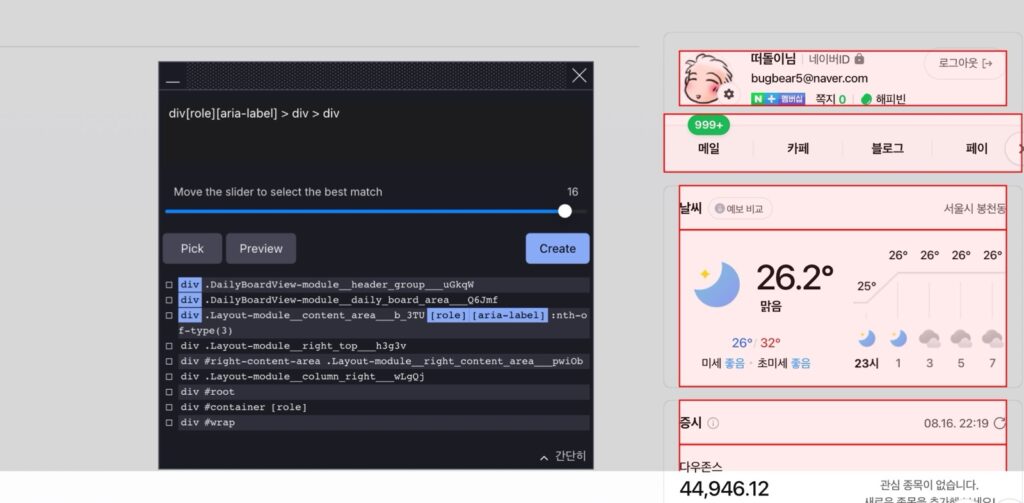Click the 초미세 좋음 ultrafine dust status
The image size is (1024, 503).
point(784,364)
